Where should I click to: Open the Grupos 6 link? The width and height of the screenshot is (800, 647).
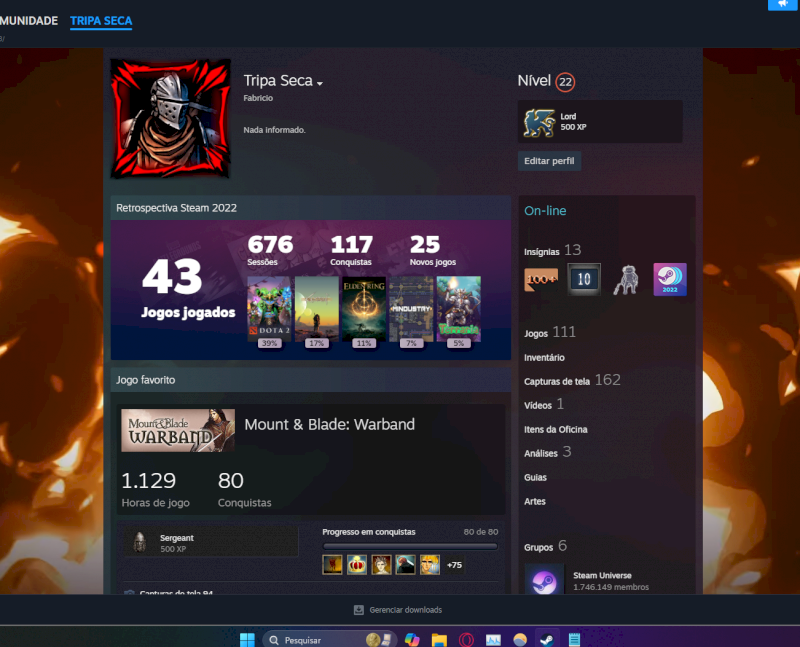[x=545, y=546]
